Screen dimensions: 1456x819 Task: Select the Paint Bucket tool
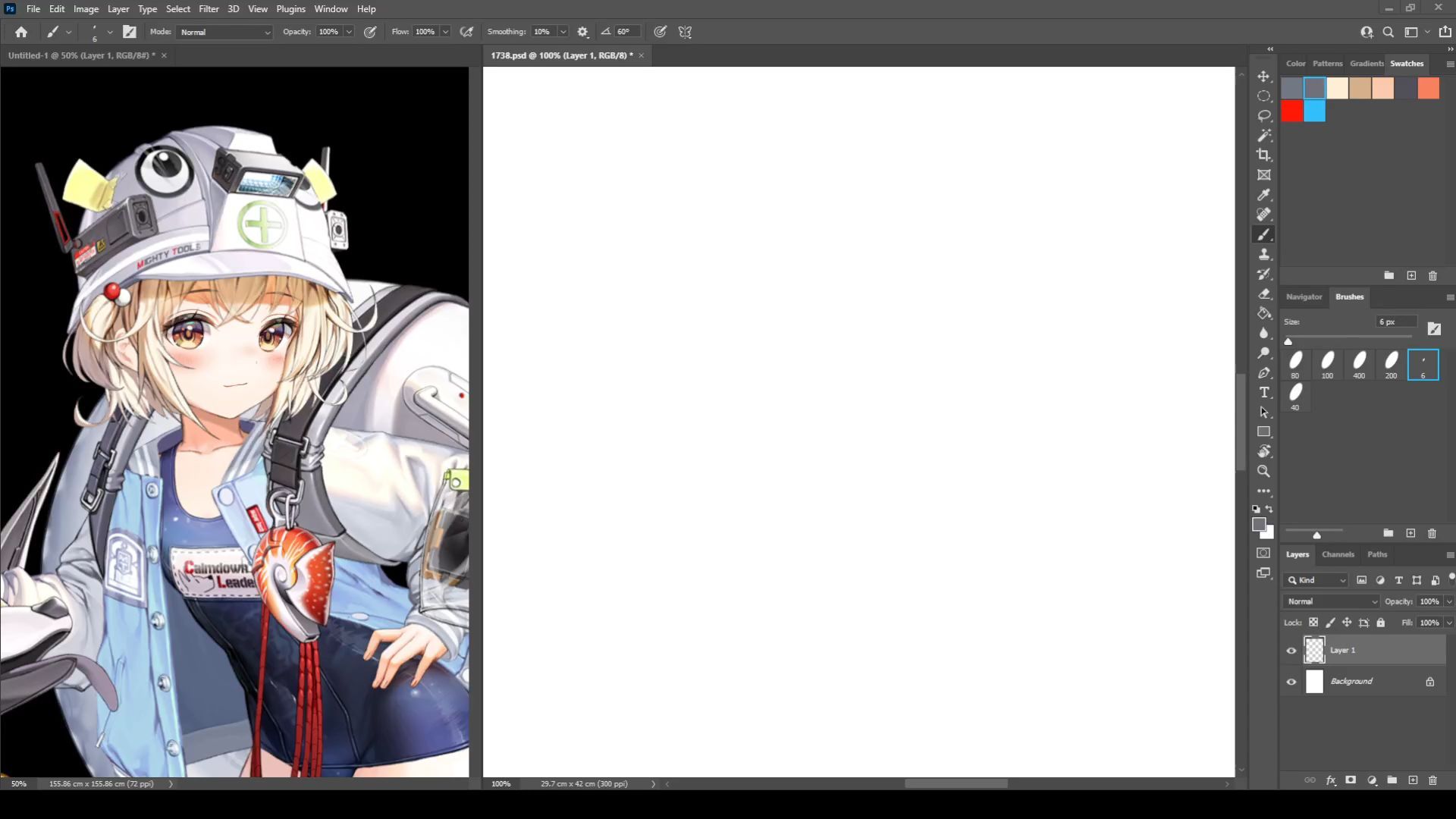[1263, 313]
